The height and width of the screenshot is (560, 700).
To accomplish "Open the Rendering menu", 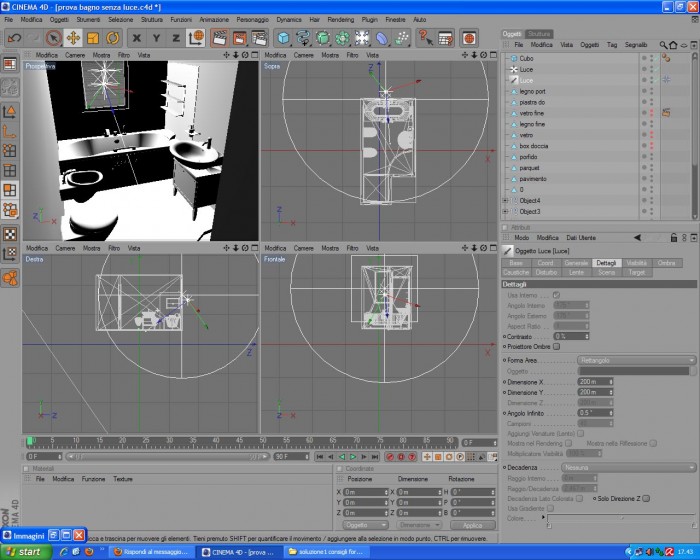I will 341,20.
